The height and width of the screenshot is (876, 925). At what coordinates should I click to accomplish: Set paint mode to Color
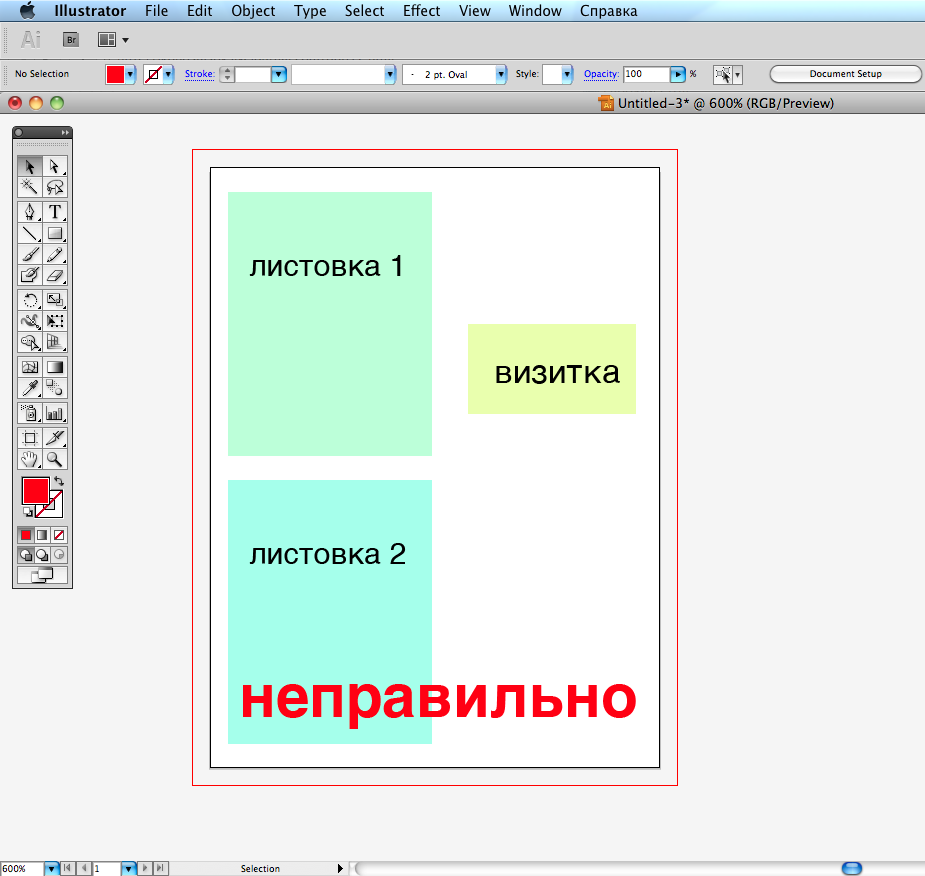coord(26,535)
